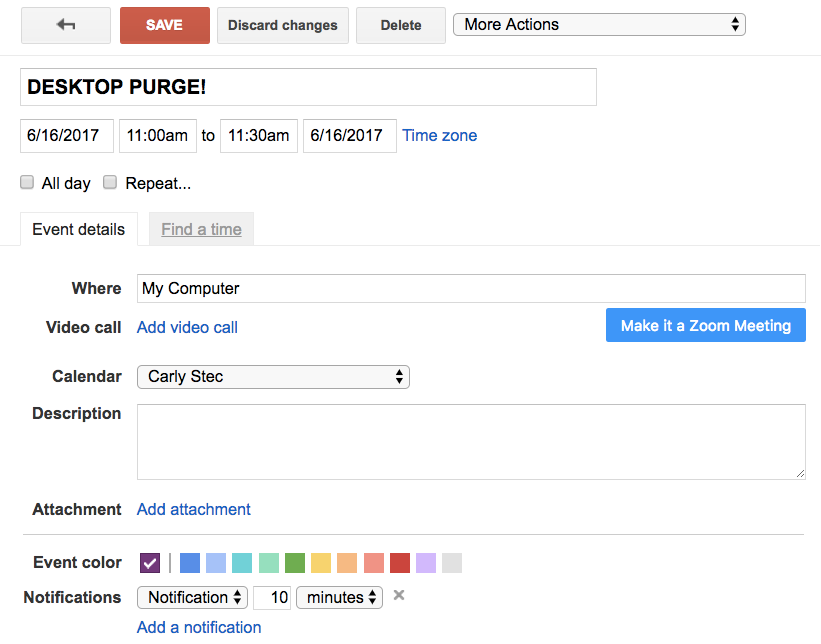Image resolution: width=821 pixels, height=644 pixels.
Task: Click Make it a Zoom Meeting
Action: pos(705,325)
